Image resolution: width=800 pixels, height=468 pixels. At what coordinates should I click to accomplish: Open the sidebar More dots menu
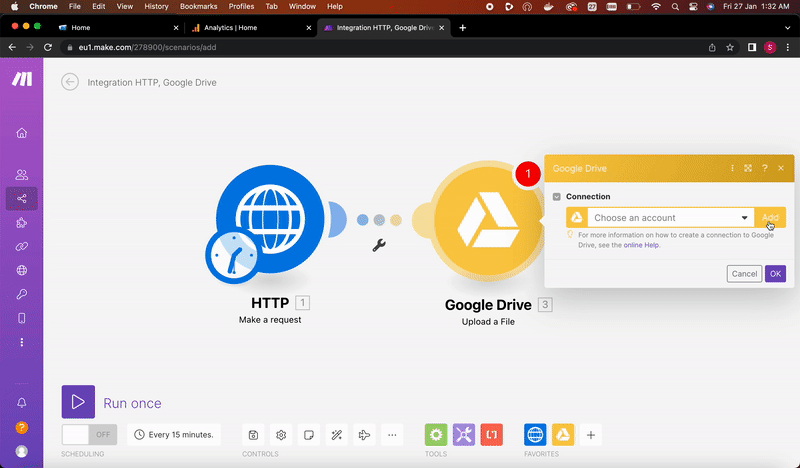point(21,342)
